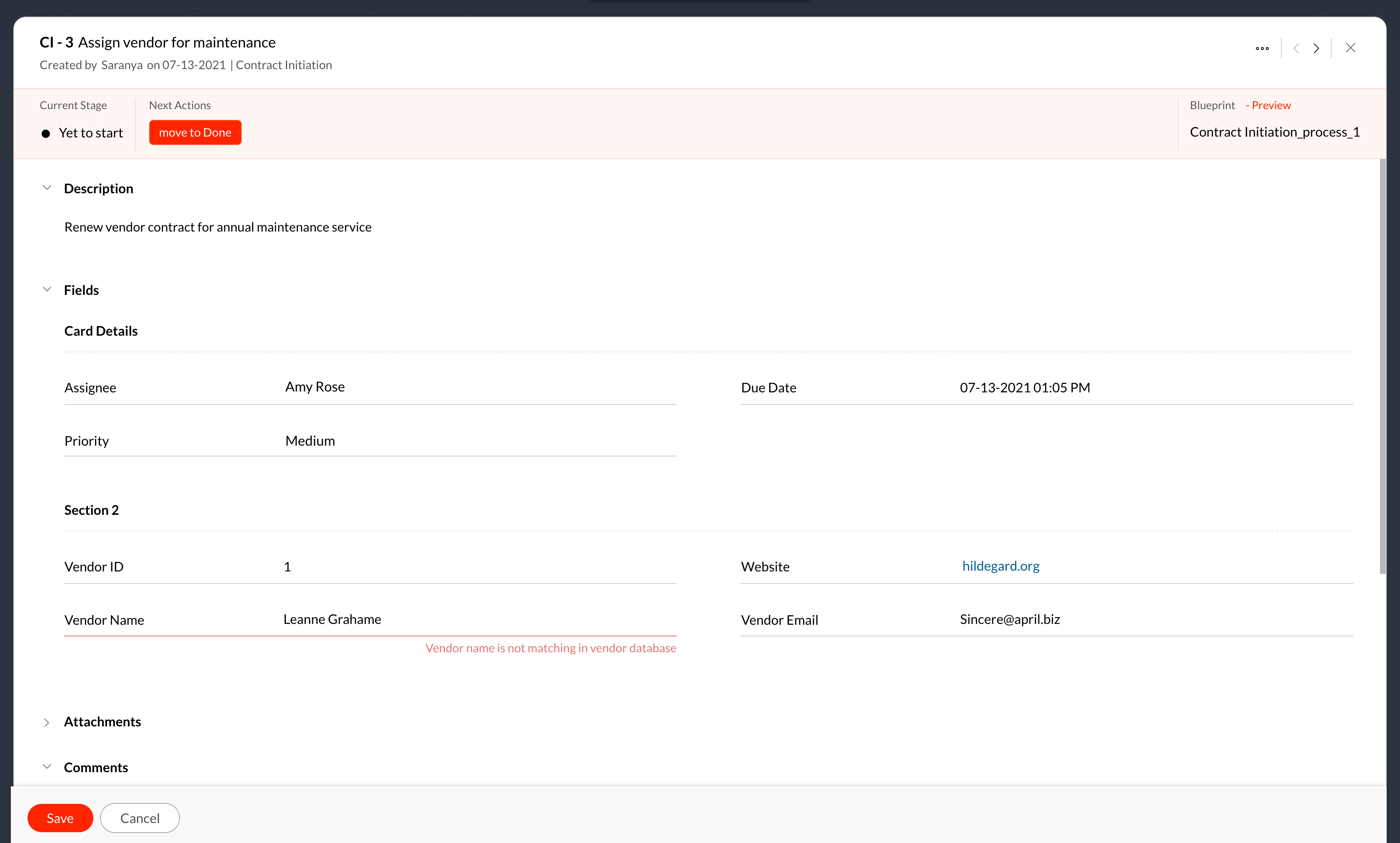Go to the previous card arrow
Viewport: 1400px width, 843px height.
pos(1296,48)
